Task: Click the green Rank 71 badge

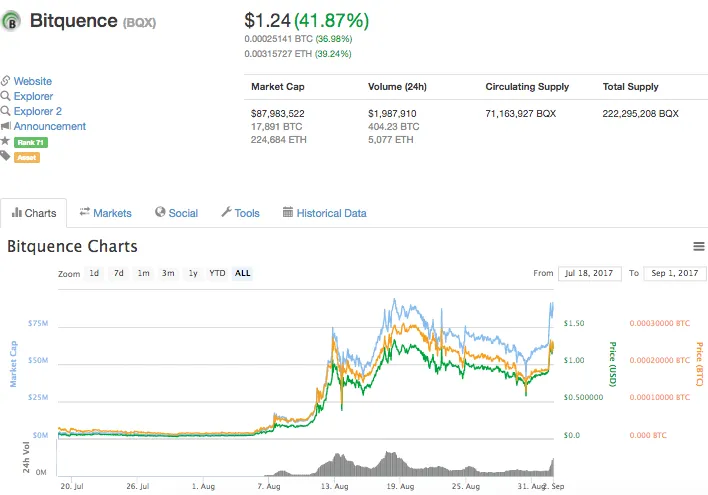Action: 31,142
